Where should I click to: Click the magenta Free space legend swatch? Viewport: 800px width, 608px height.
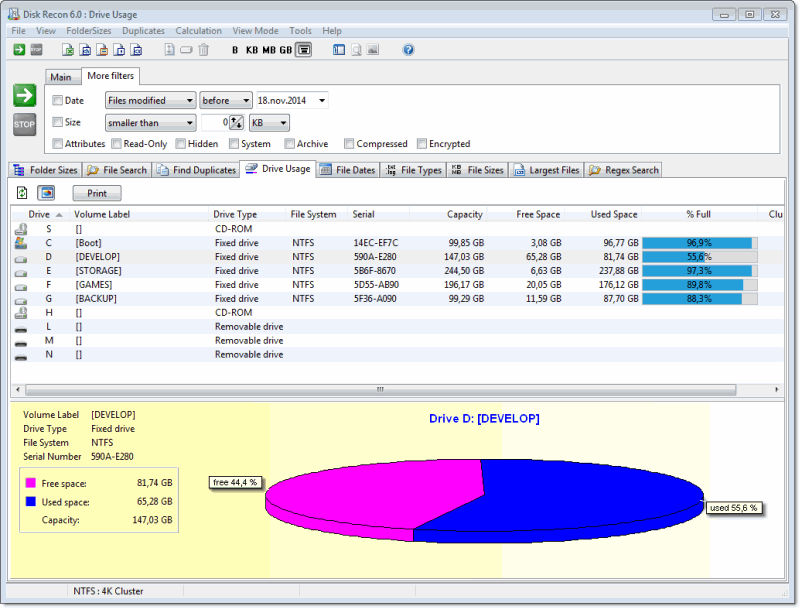coord(31,483)
